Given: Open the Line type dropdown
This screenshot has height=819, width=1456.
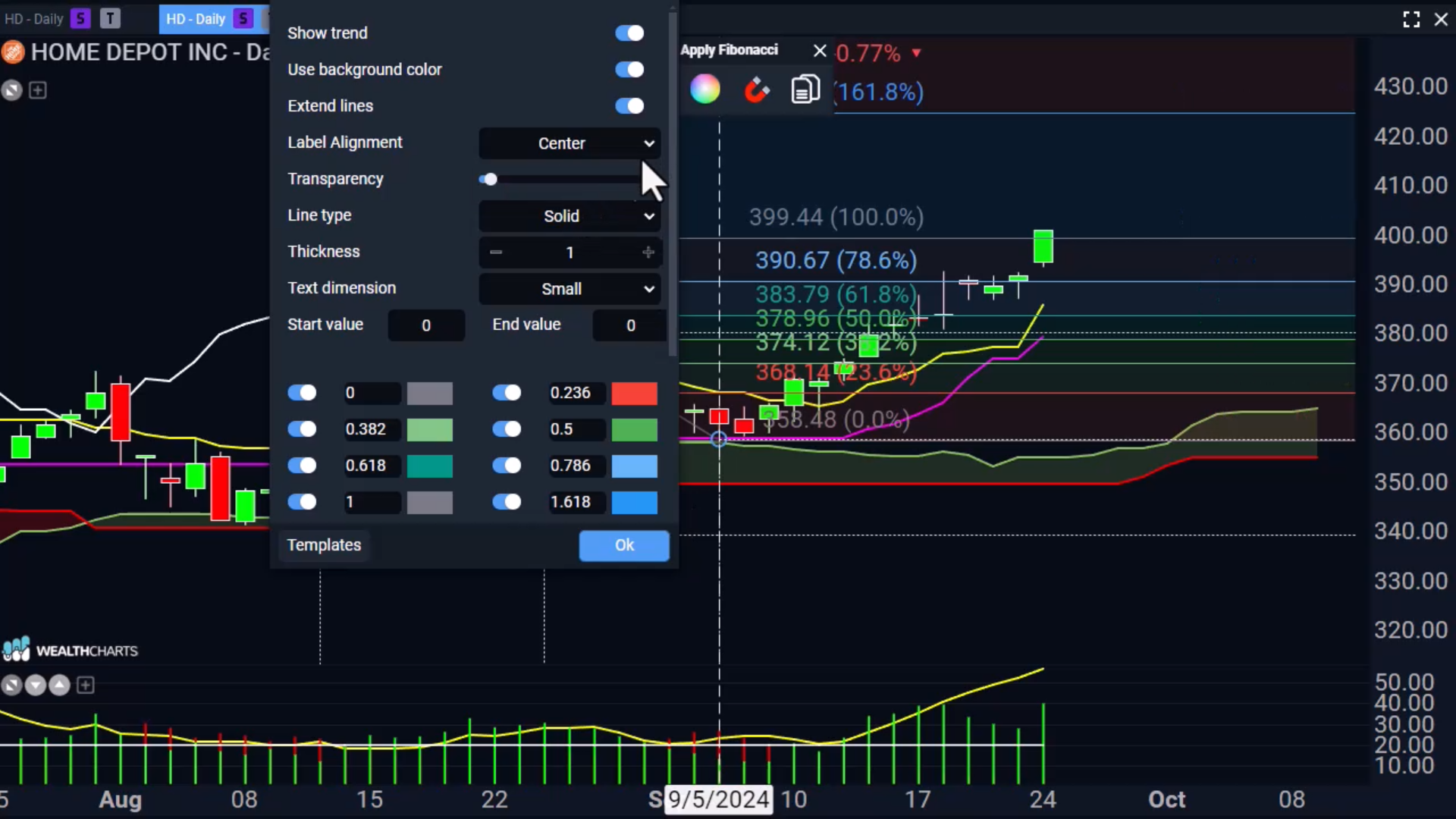Looking at the screenshot, I should click(570, 216).
